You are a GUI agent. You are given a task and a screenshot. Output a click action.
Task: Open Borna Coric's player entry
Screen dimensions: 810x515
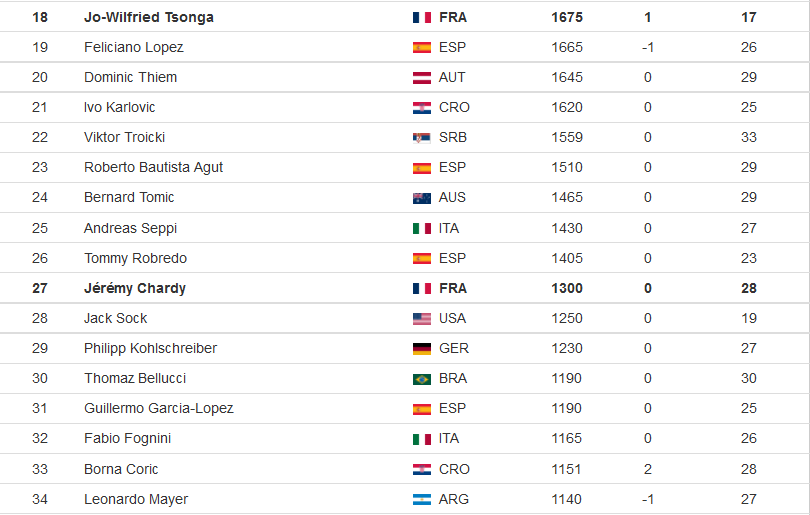click(121, 469)
